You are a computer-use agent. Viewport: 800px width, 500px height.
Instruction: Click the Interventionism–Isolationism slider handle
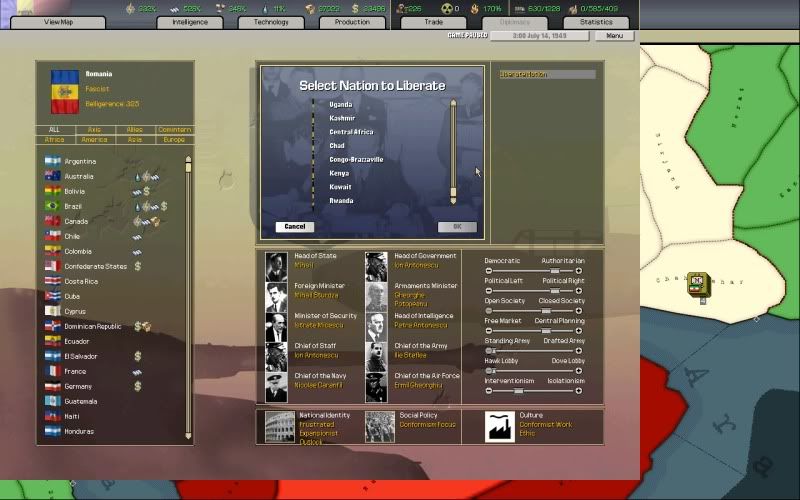pos(518,391)
